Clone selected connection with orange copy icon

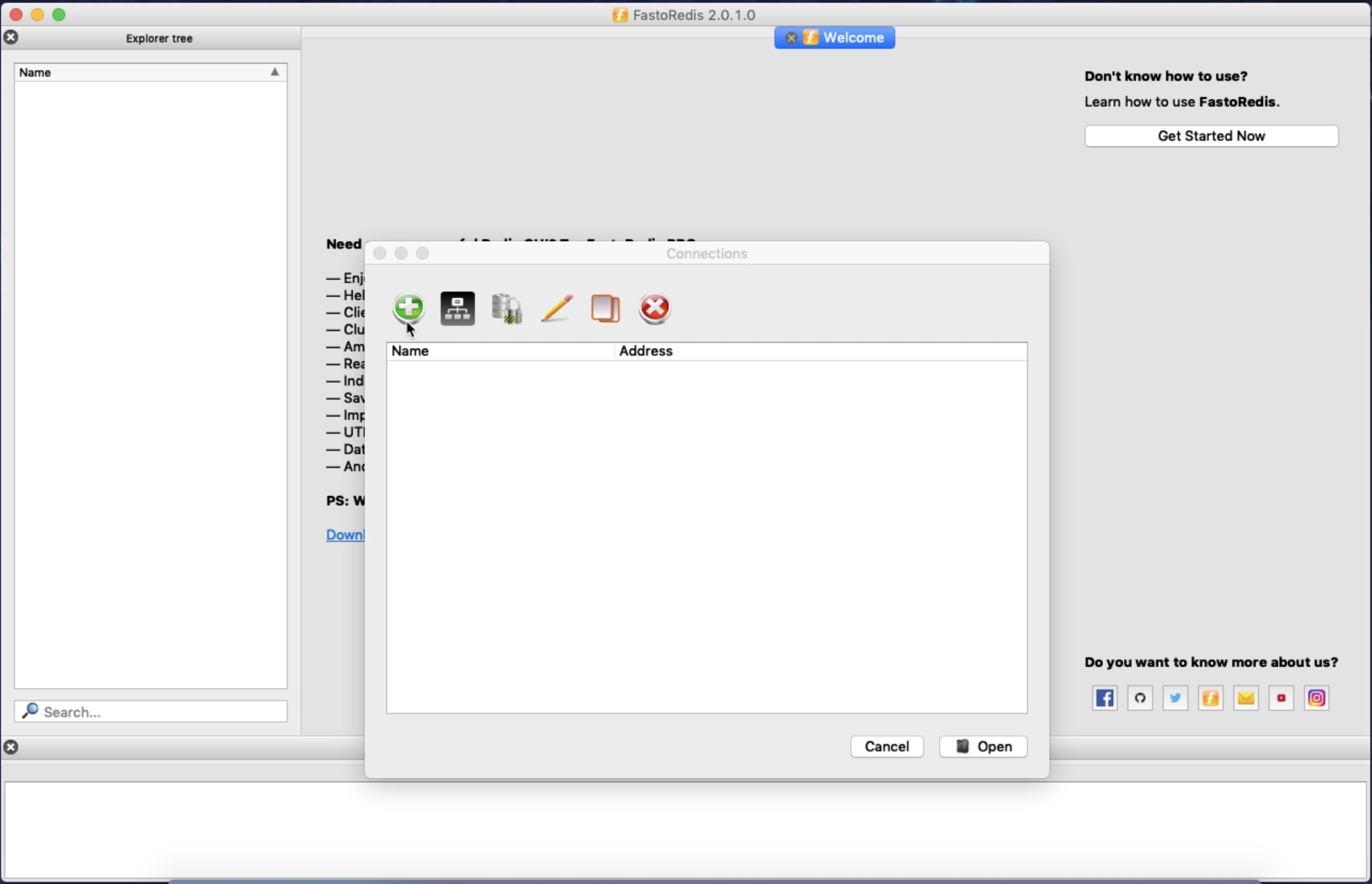(605, 308)
